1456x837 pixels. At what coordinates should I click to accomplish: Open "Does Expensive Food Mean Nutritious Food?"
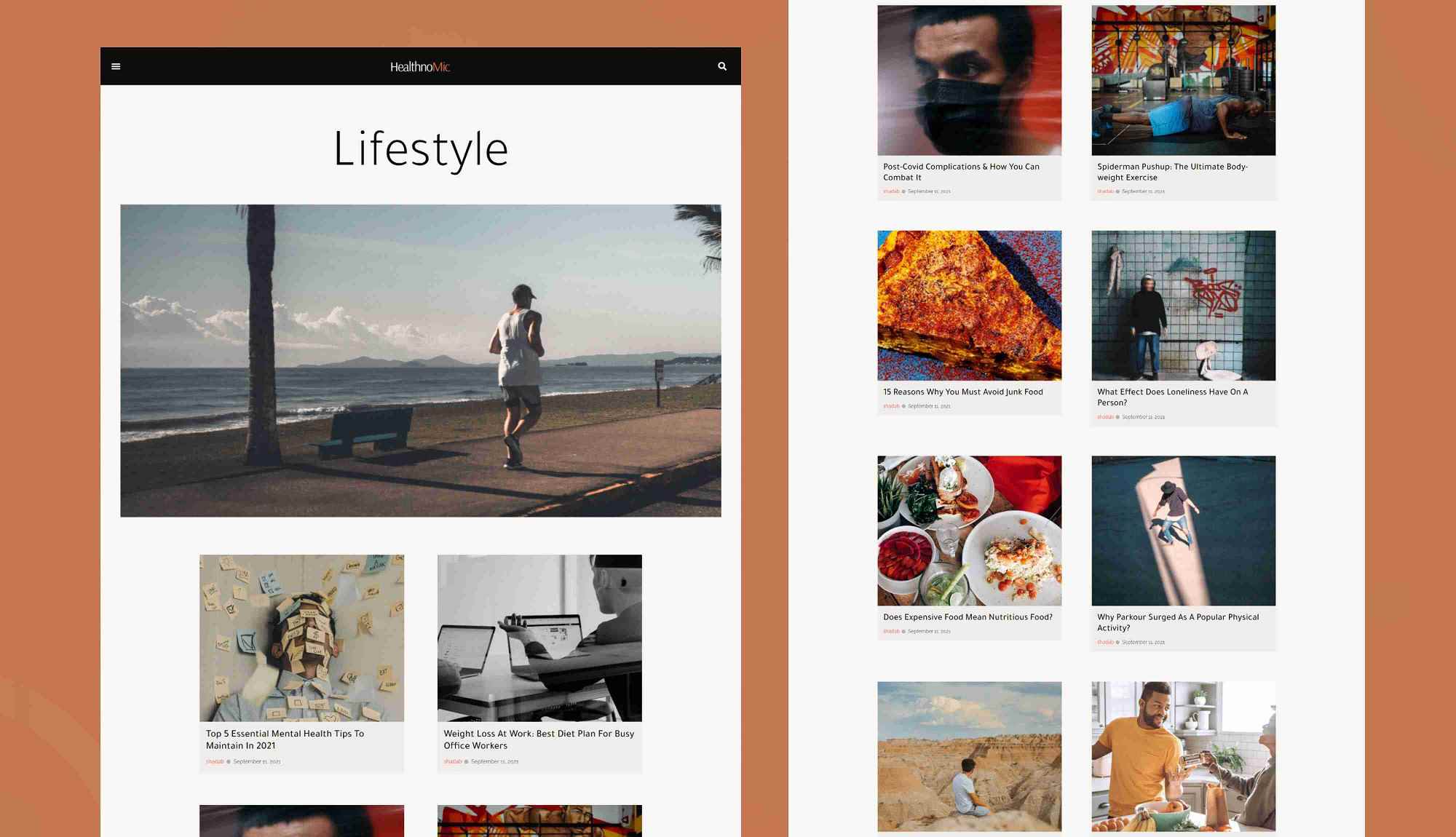click(x=968, y=617)
